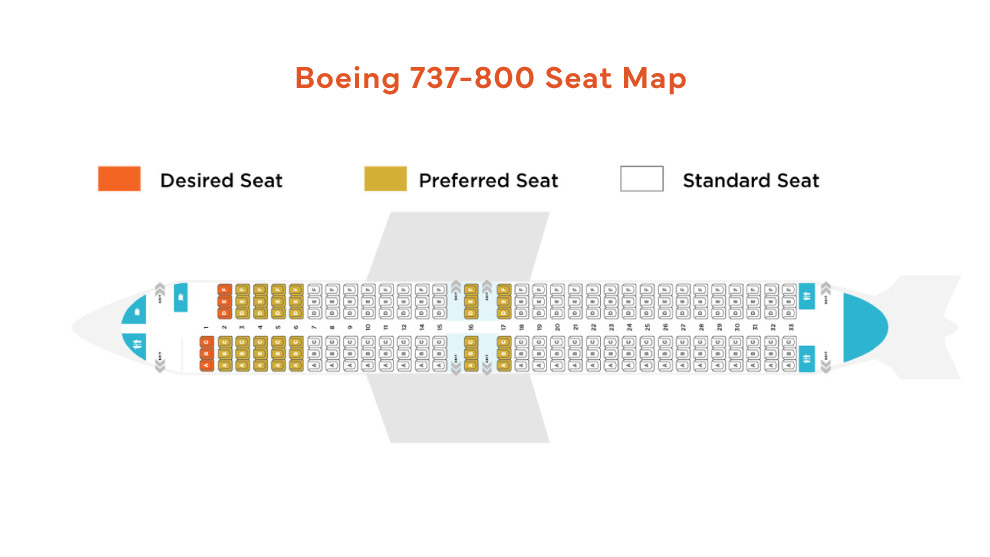Click the white Standard Seat legend swatch

642,180
